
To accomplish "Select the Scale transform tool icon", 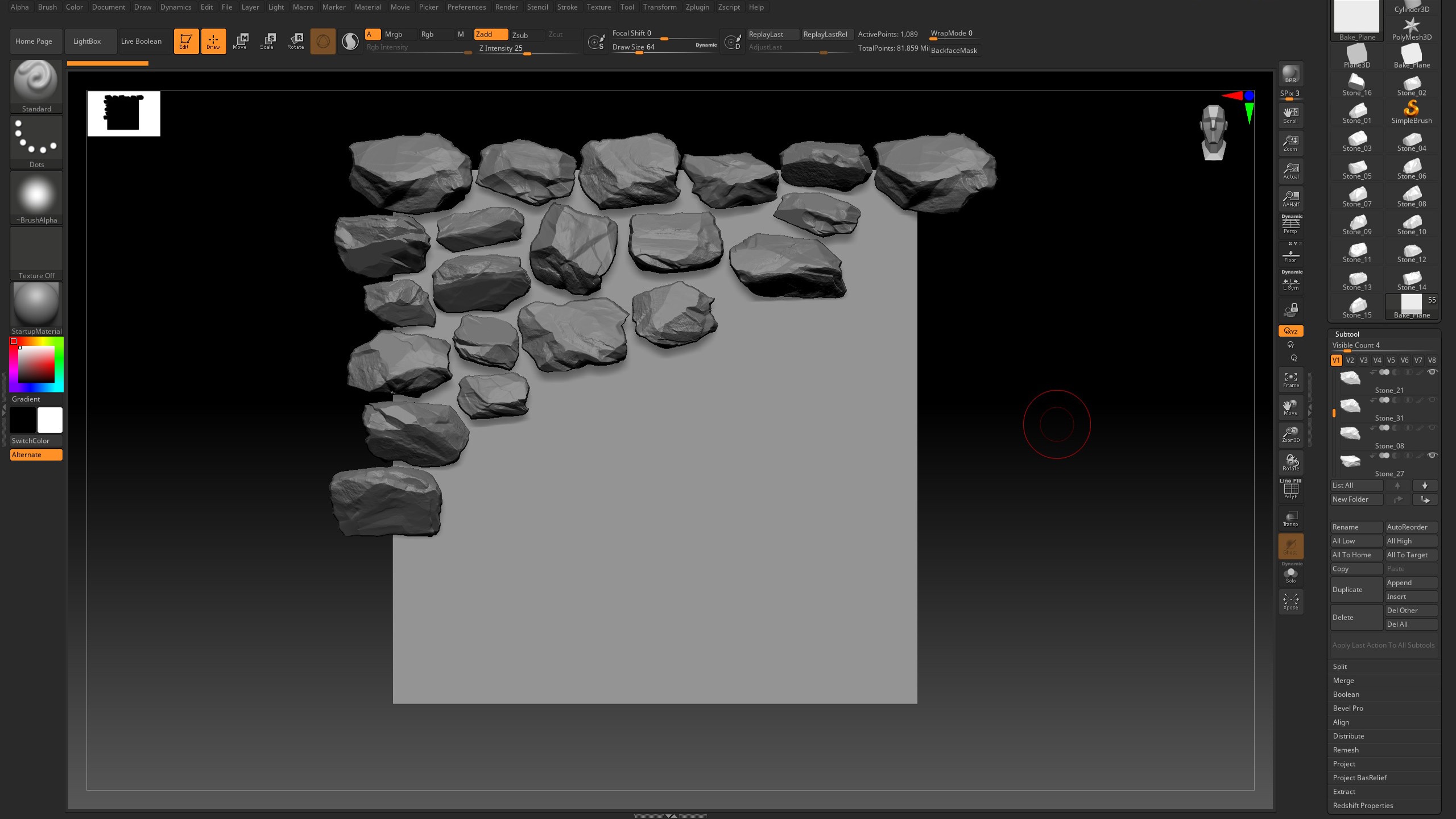I will 267,41.
